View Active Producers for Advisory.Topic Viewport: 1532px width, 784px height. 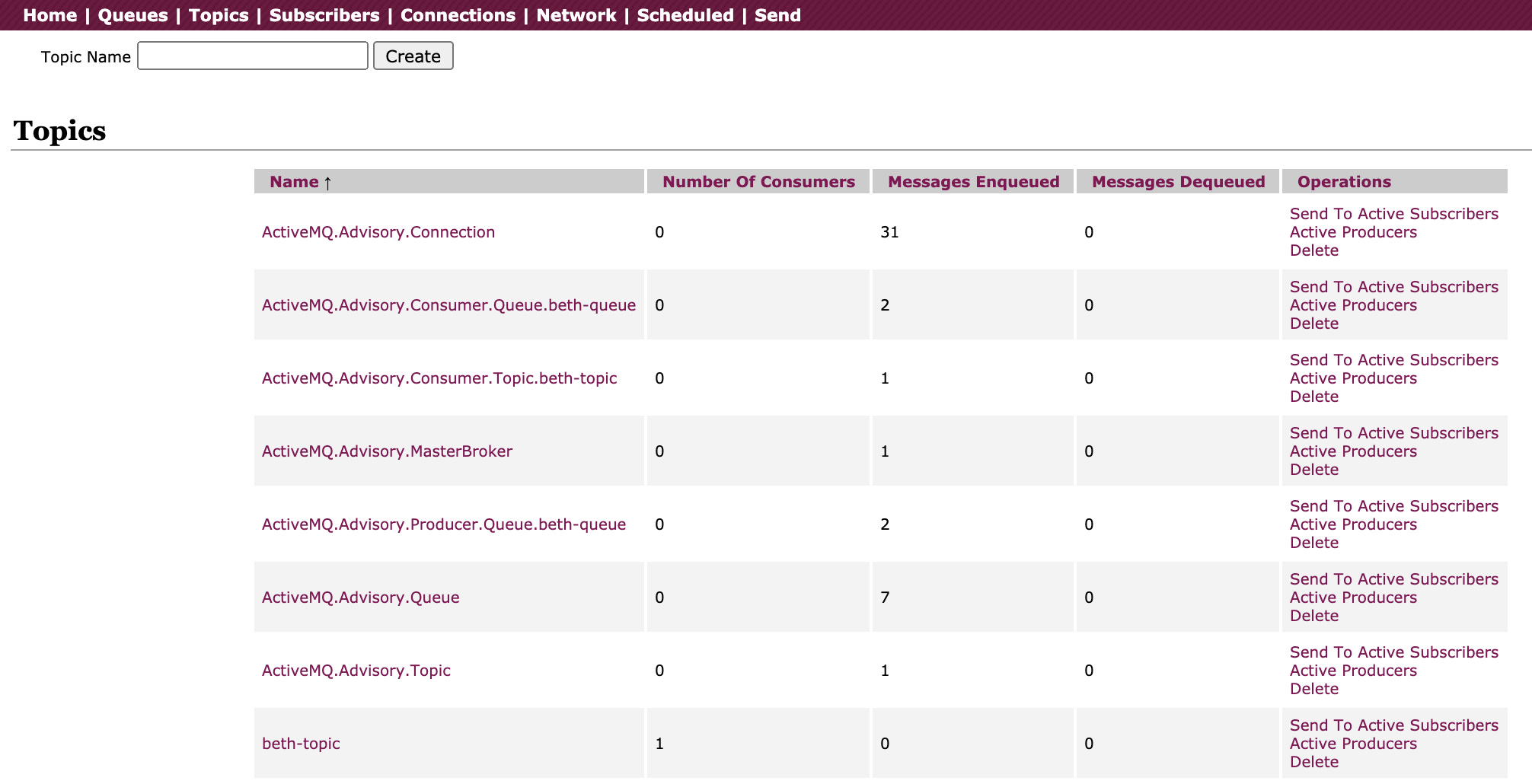1353,671
